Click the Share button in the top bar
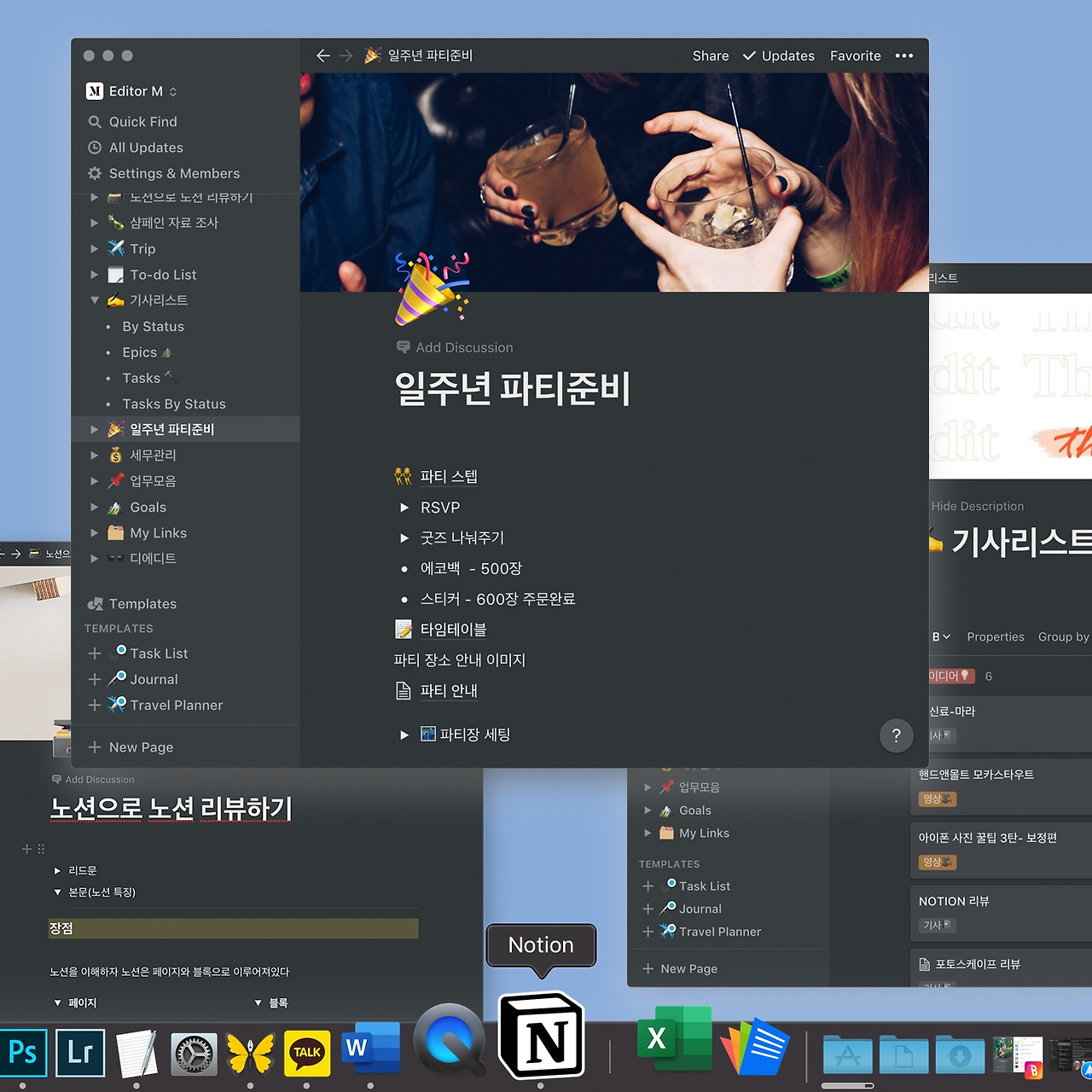Viewport: 1092px width, 1092px height. 711,55
